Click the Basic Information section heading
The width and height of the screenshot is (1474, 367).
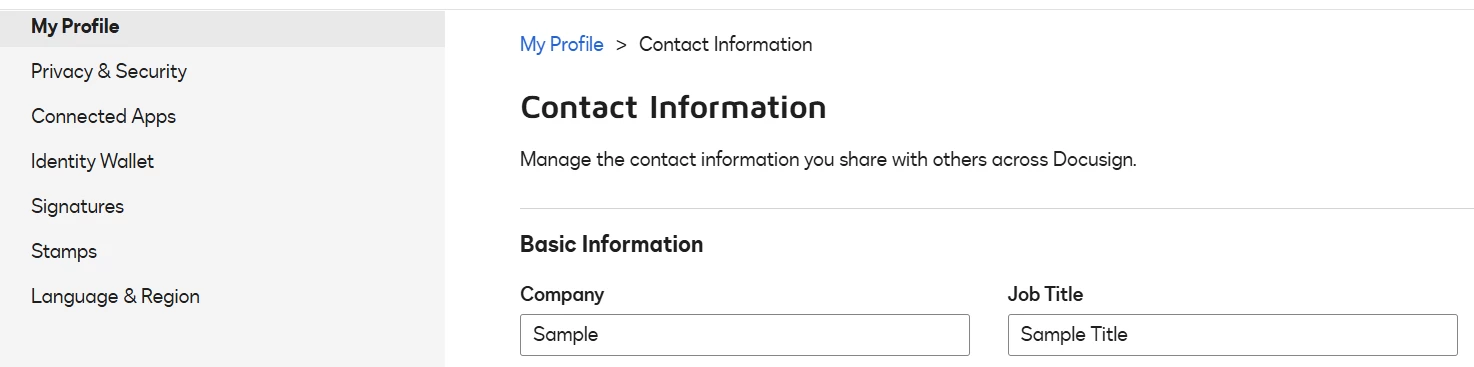(x=611, y=244)
